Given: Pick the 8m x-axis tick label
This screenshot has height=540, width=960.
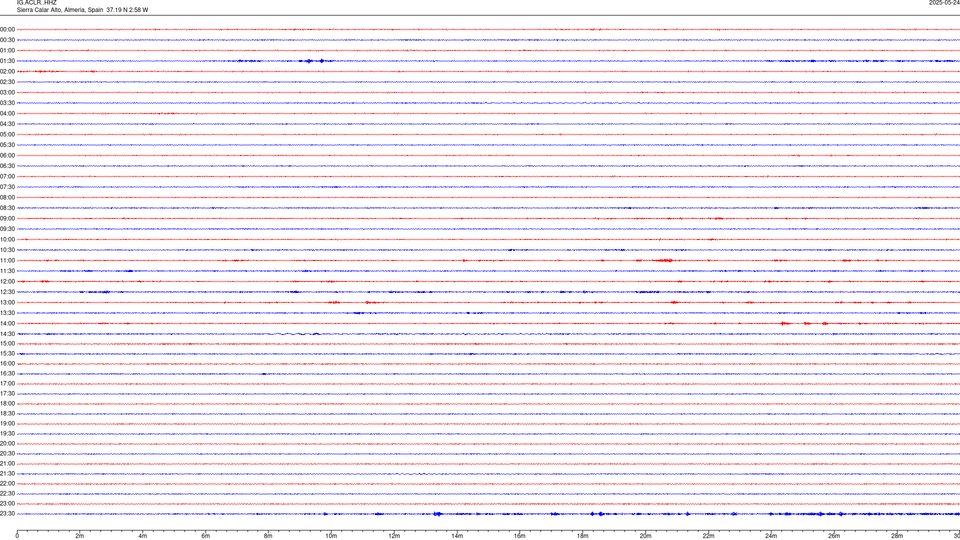Looking at the screenshot, I should click(268, 536).
